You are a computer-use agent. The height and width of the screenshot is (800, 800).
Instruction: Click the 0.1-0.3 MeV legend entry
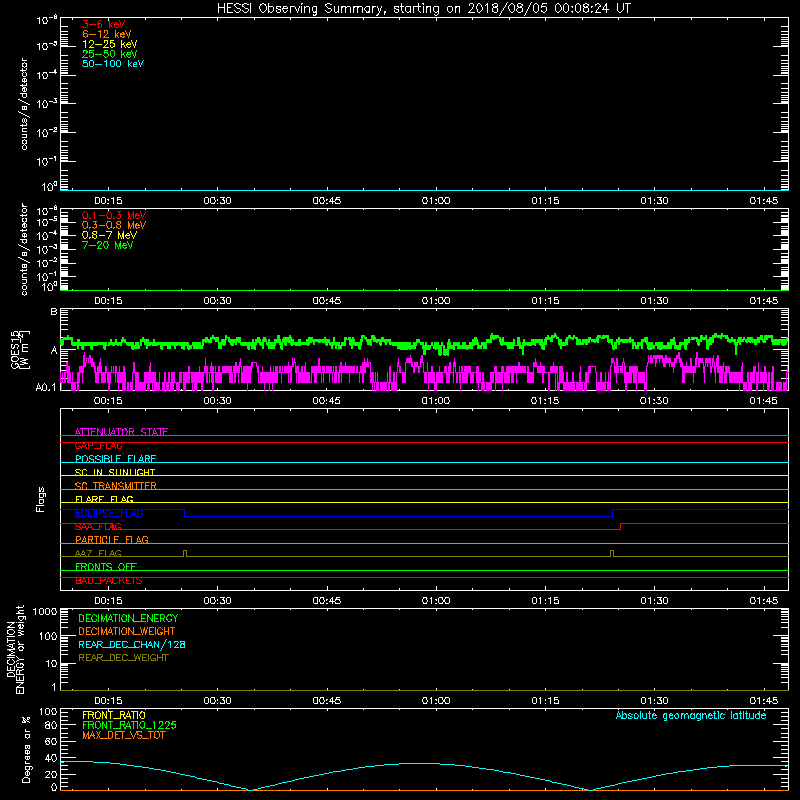pyautogui.click(x=114, y=215)
